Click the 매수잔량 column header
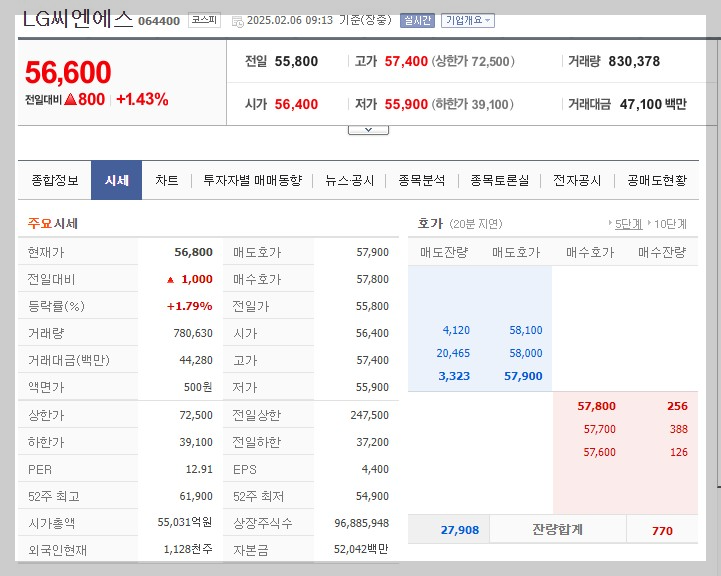The height and width of the screenshot is (576, 721). point(662,252)
